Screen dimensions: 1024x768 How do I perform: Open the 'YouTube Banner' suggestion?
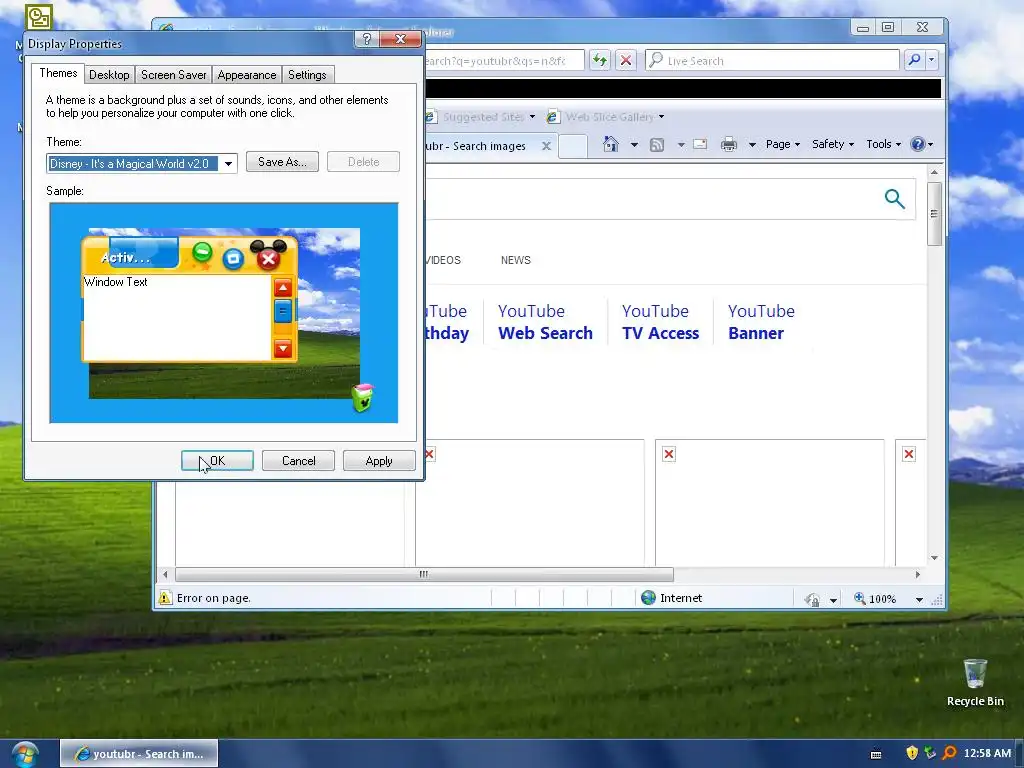(761, 322)
